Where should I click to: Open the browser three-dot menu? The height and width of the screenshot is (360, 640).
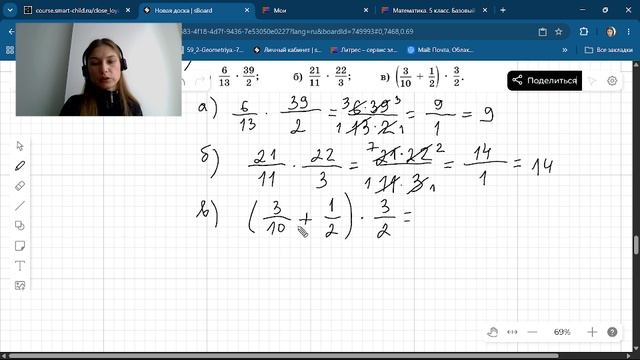(629, 32)
